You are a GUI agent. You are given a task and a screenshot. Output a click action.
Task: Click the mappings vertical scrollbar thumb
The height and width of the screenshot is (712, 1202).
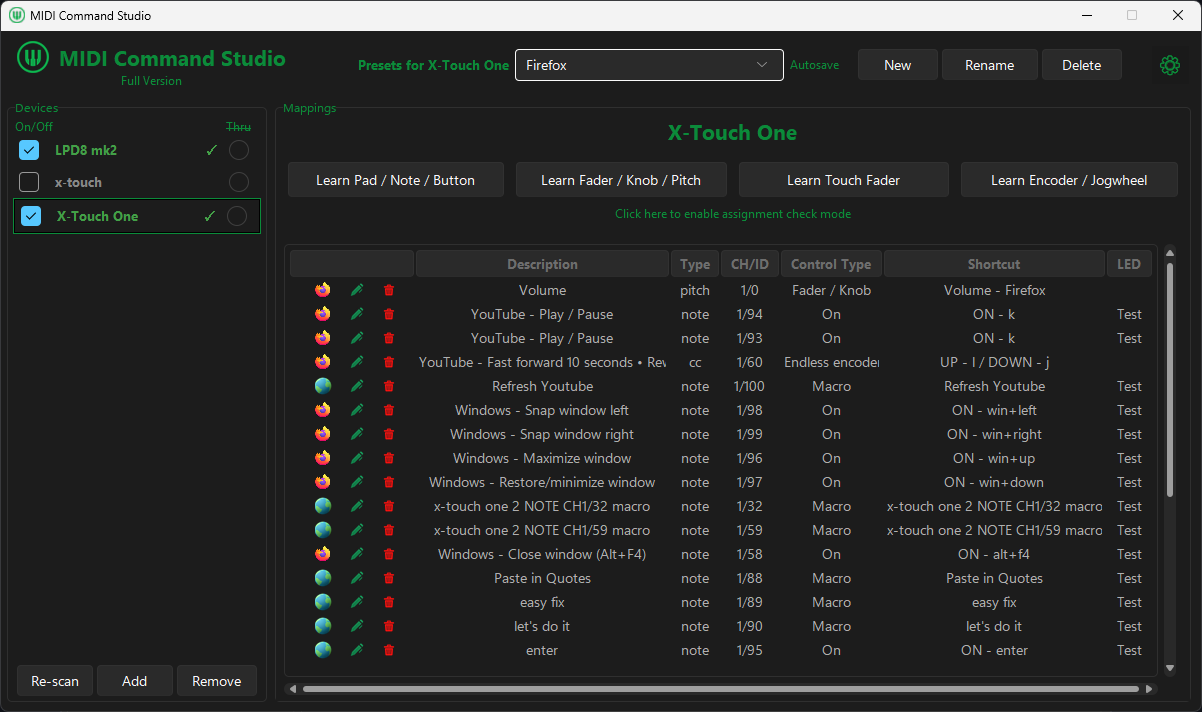(x=1170, y=380)
